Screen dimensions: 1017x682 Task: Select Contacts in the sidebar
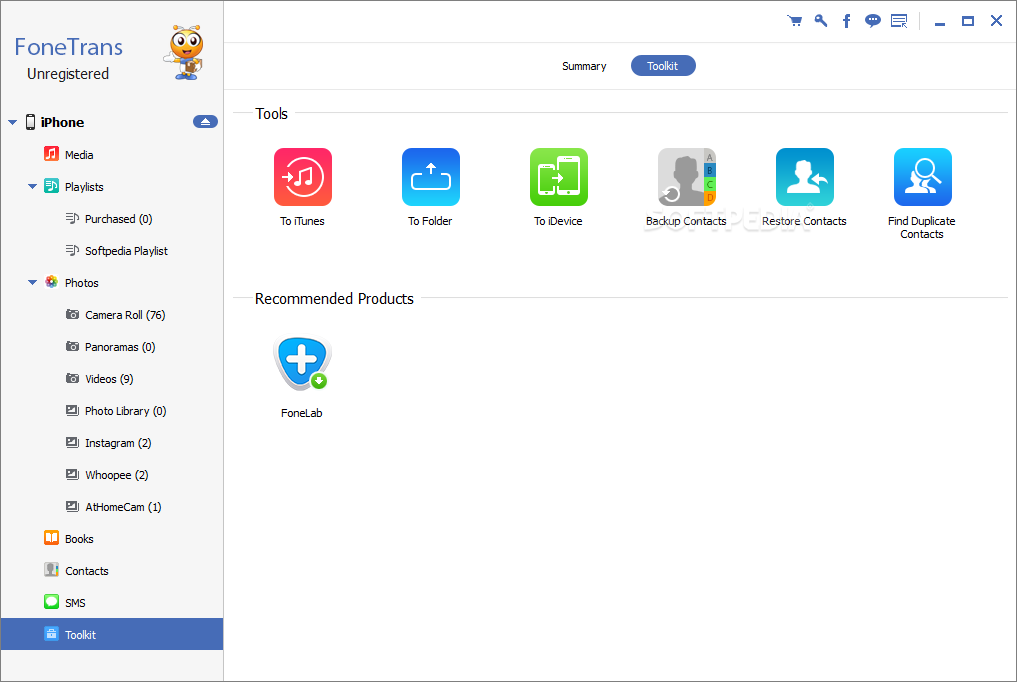point(112,570)
